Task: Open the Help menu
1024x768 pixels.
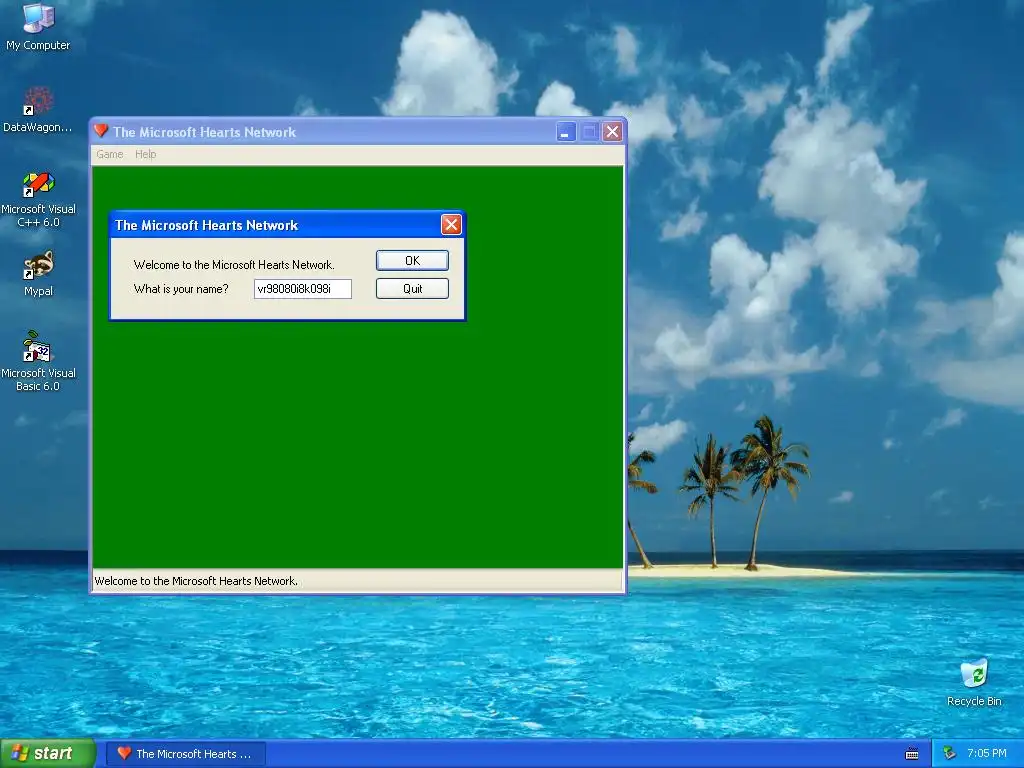Action: point(146,154)
